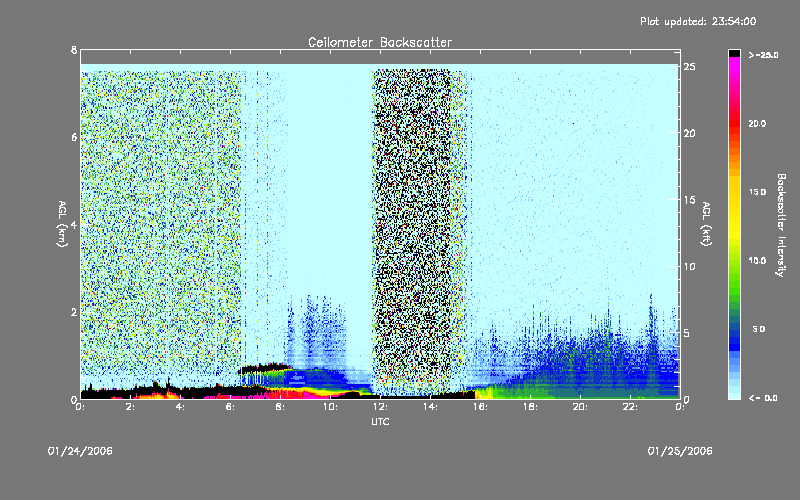Click the colorbar '<= 0.0' label

click(763, 397)
